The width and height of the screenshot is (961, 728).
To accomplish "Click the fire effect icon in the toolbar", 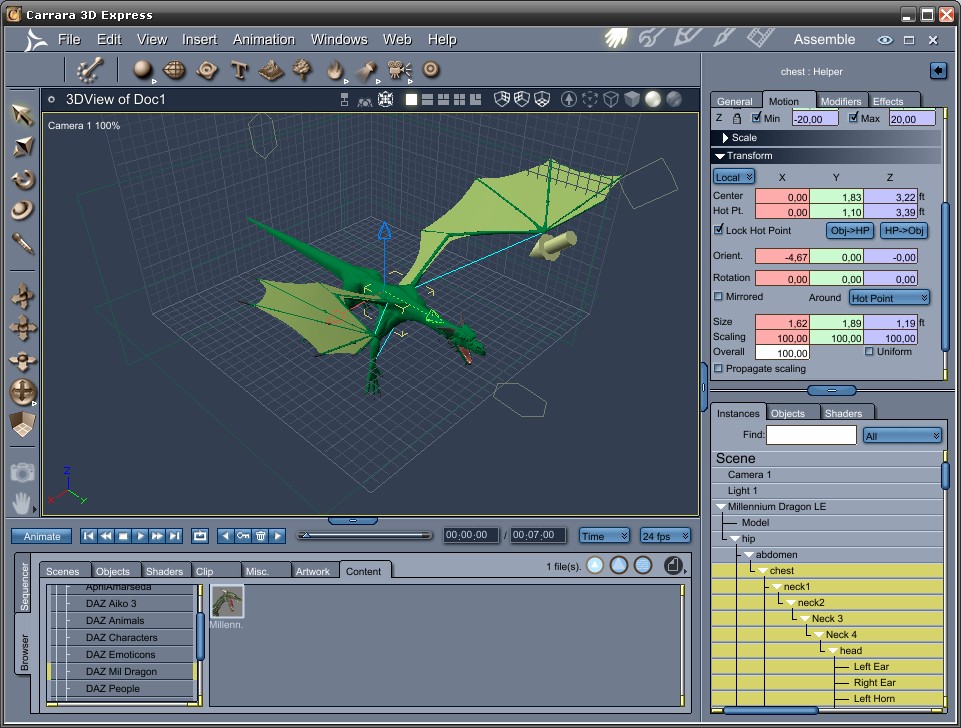I will click(x=335, y=70).
